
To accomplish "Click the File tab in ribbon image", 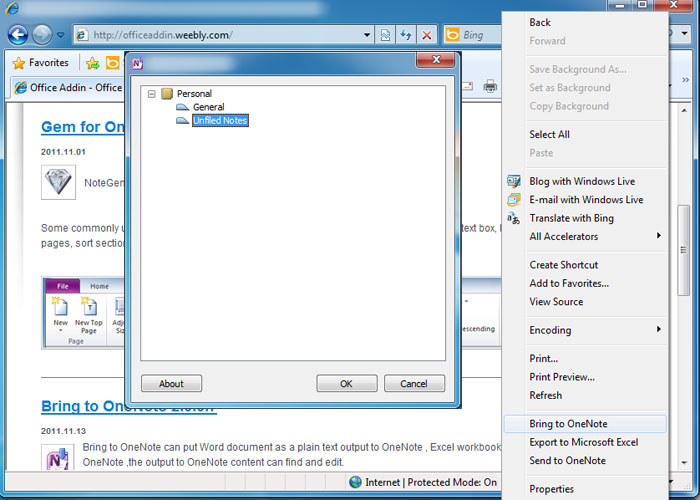I will (x=62, y=286).
